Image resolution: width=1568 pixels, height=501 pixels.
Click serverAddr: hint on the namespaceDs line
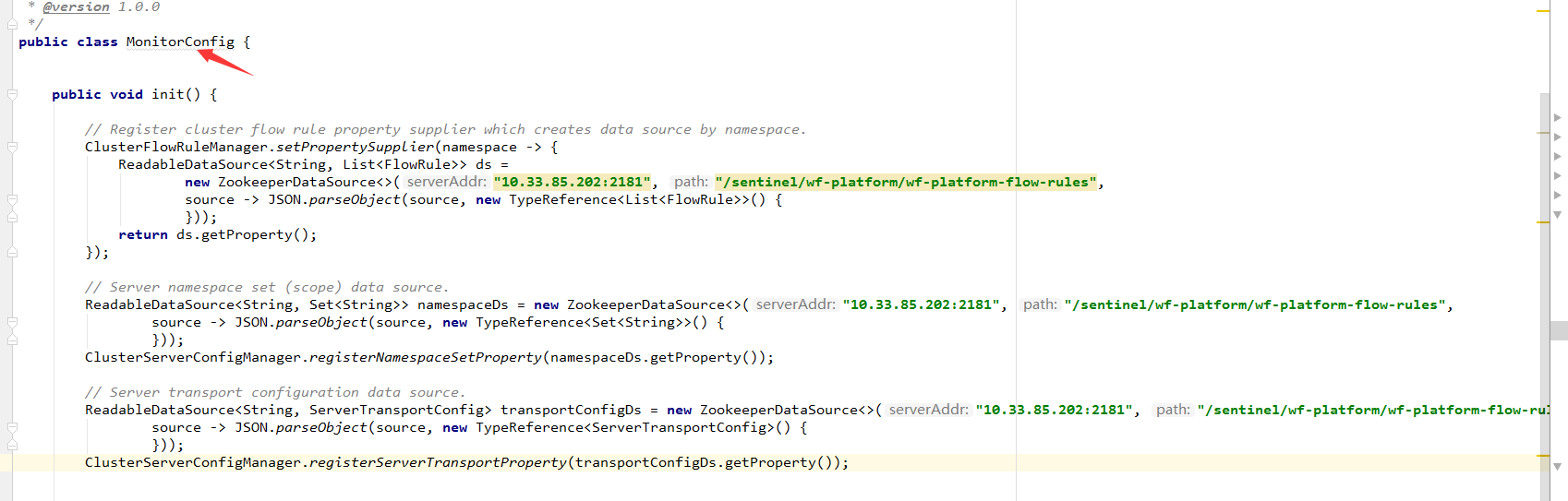click(x=795, y=304)
